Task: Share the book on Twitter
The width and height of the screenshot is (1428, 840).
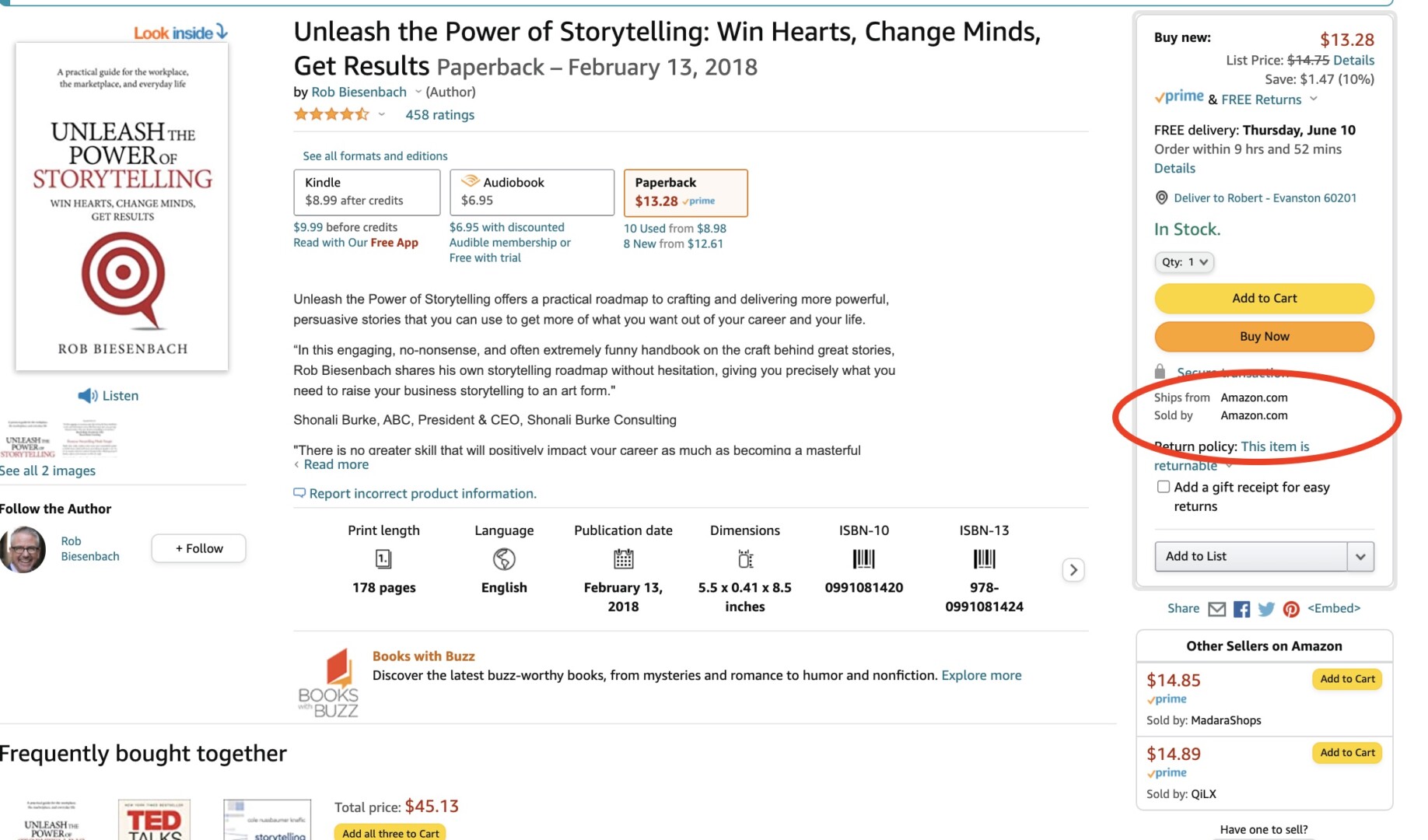Action: click(x=1266, y=609)
